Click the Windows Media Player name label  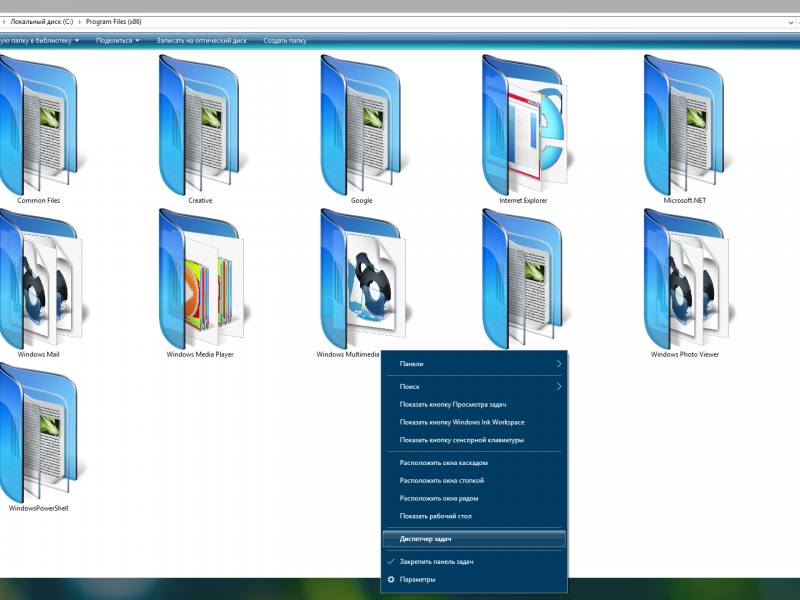(200, 355)
